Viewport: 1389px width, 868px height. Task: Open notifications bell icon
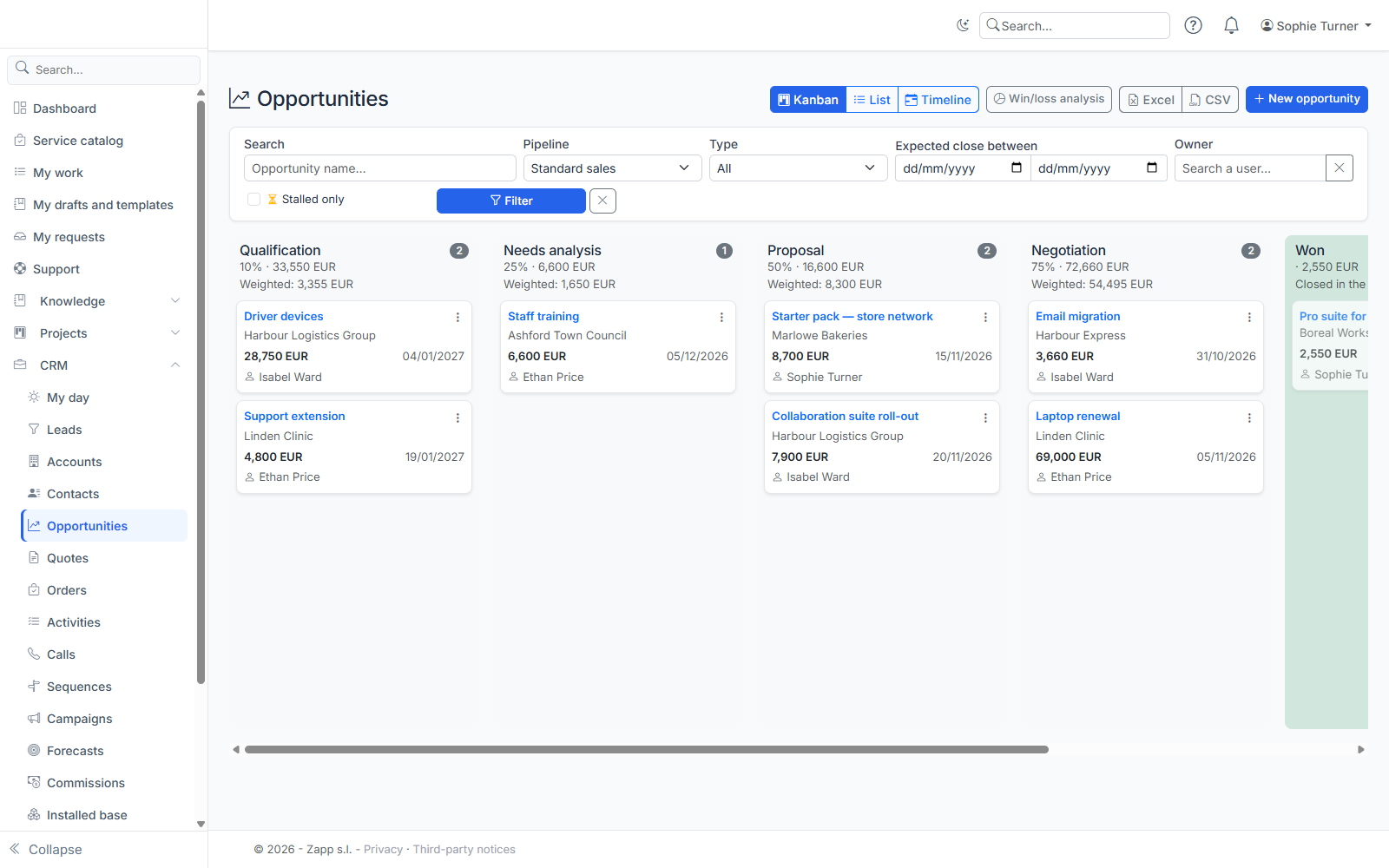click(1231, 26)
